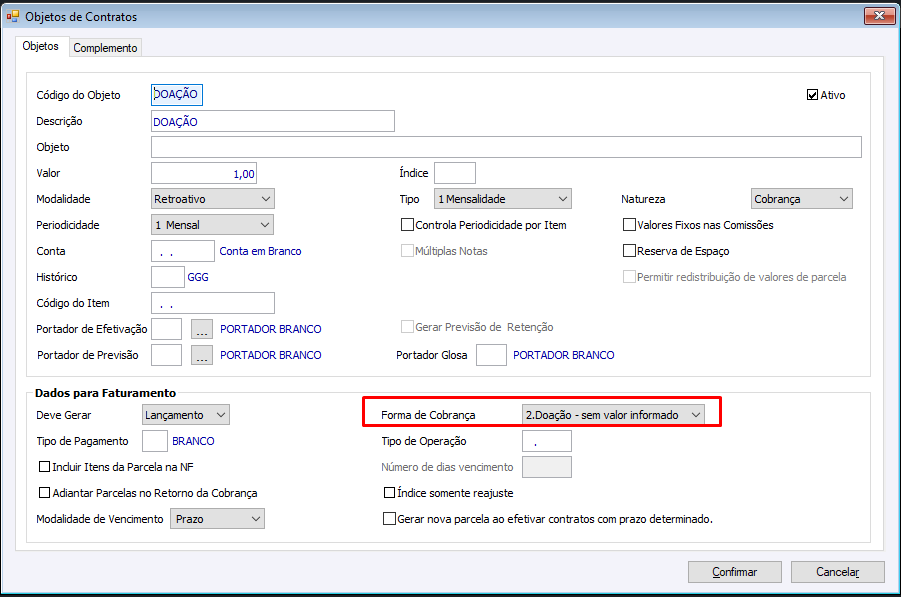Click the Objetos de Contratos window icon
The height and width of the screenshot is (597, 901).
click(13, 16)
